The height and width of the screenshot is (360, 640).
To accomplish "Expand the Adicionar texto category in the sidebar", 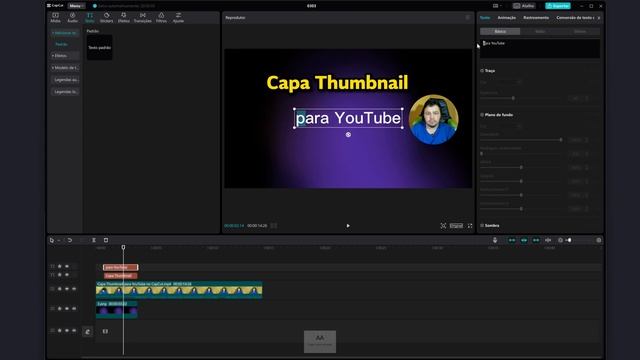I will coord(64,33).
